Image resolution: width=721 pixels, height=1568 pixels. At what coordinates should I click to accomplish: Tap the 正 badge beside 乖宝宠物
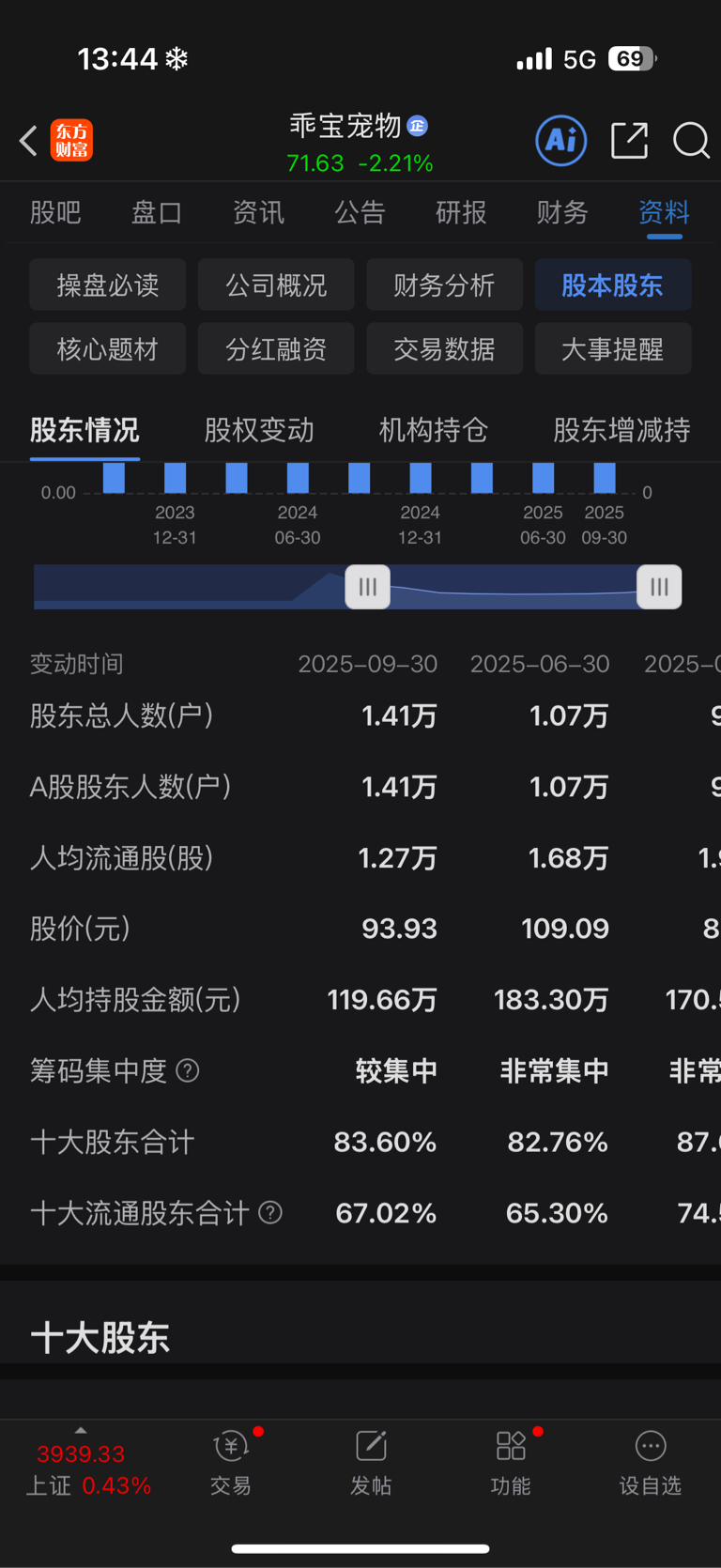click(x=418, y=126)
